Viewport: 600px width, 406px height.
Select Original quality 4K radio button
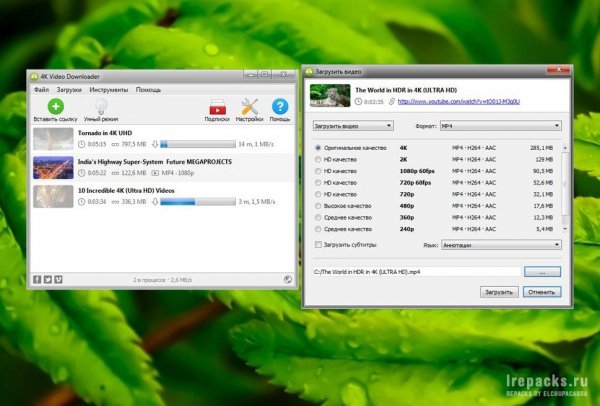click(318, 148)
